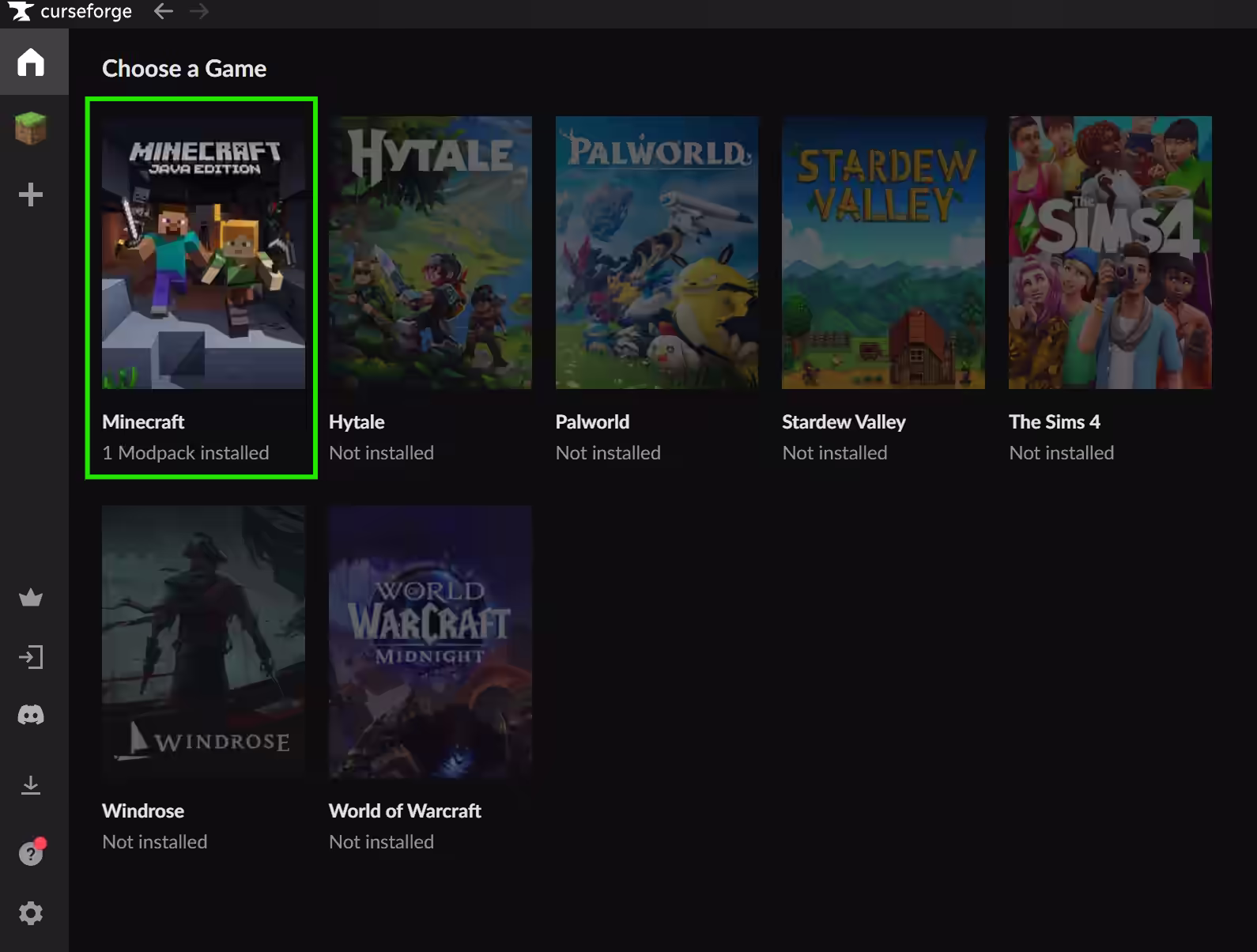Open the Discord icon in sidebar
The image size is (1257, 952).
[31, 716]
